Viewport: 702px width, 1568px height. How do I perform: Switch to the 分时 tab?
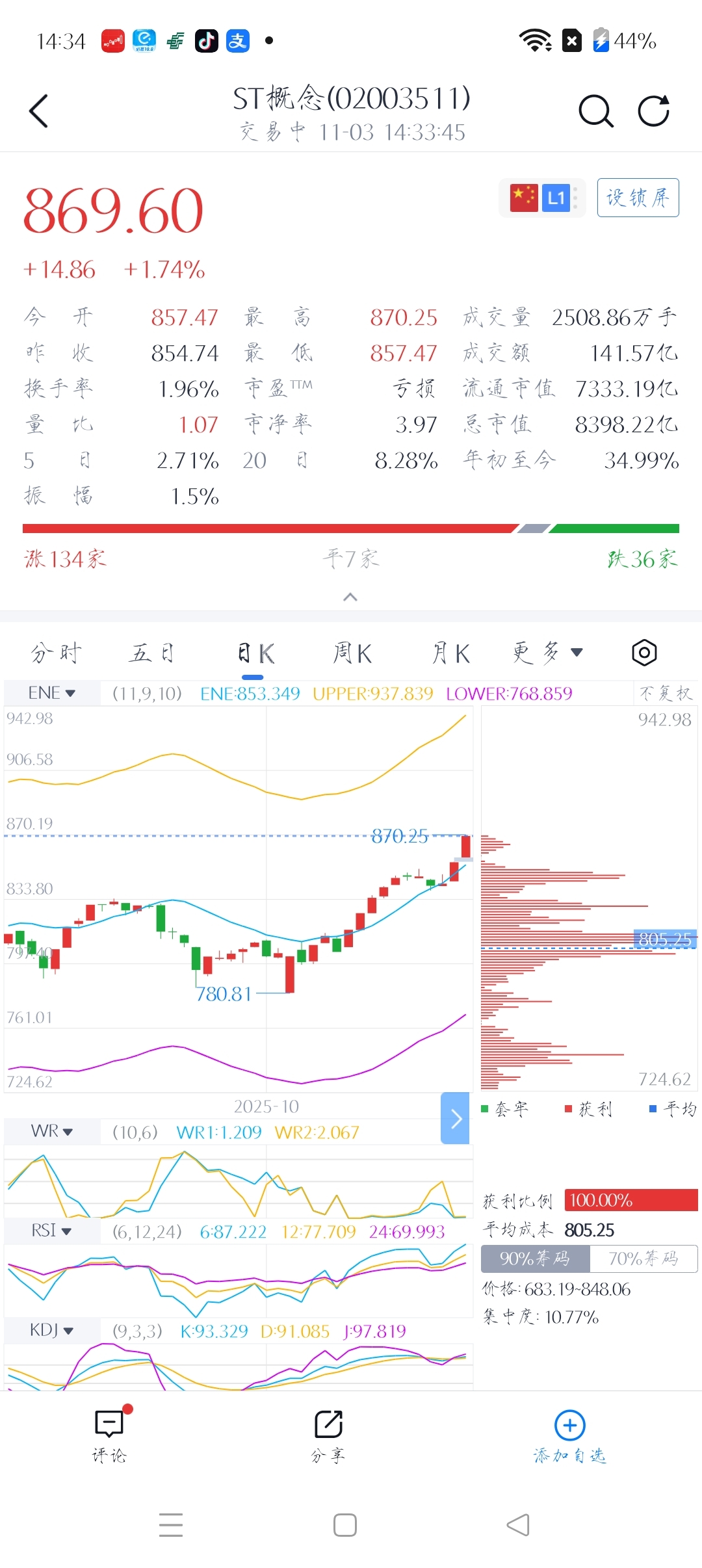57,653
